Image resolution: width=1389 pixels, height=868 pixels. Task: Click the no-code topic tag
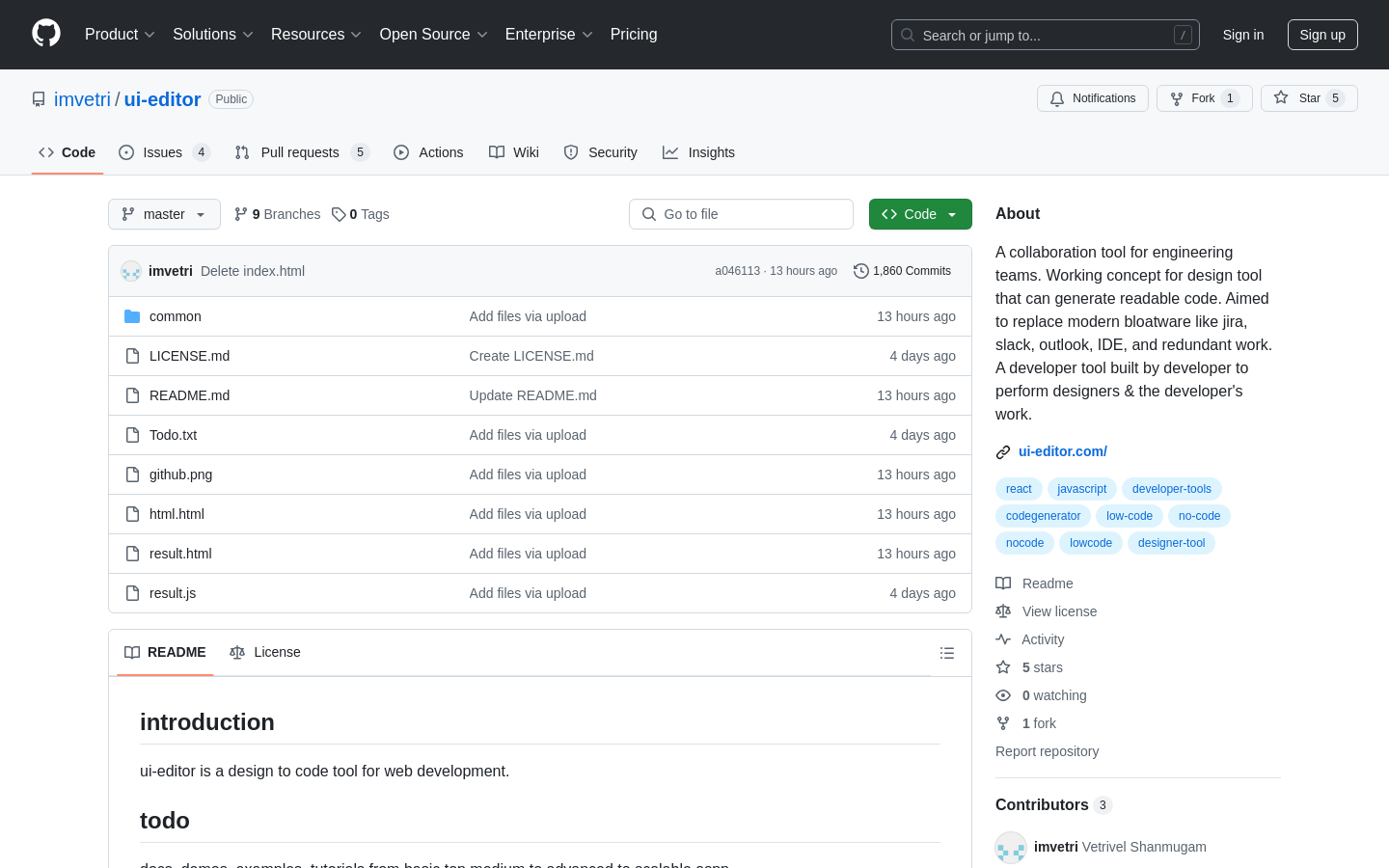[1199, 516]
